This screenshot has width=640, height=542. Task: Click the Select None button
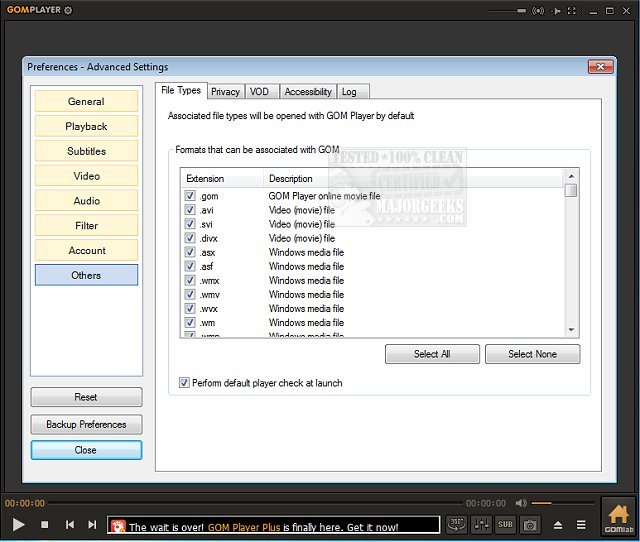coord(532,354)
